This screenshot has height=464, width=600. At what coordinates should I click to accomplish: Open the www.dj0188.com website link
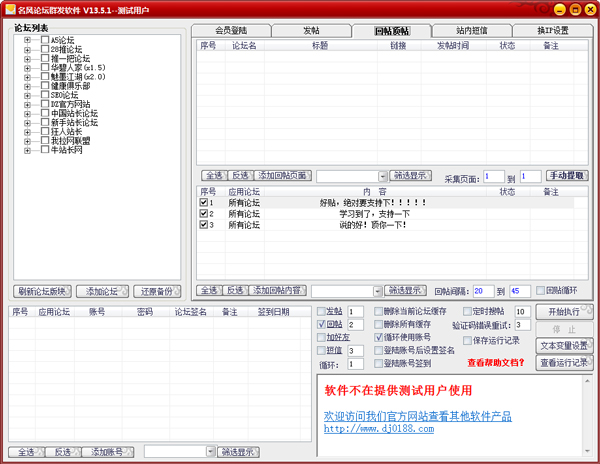click(379, 429)
